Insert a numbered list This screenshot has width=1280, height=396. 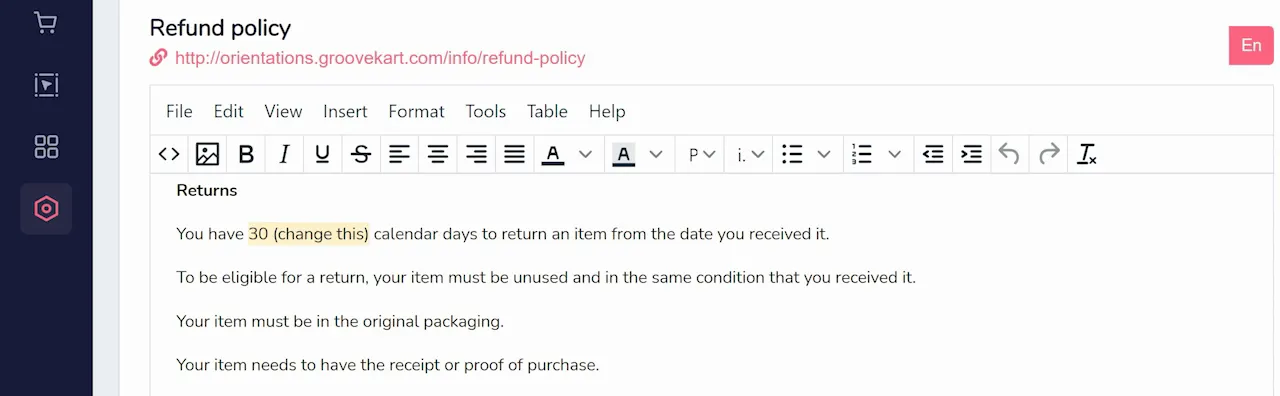(x=862, y=154)
